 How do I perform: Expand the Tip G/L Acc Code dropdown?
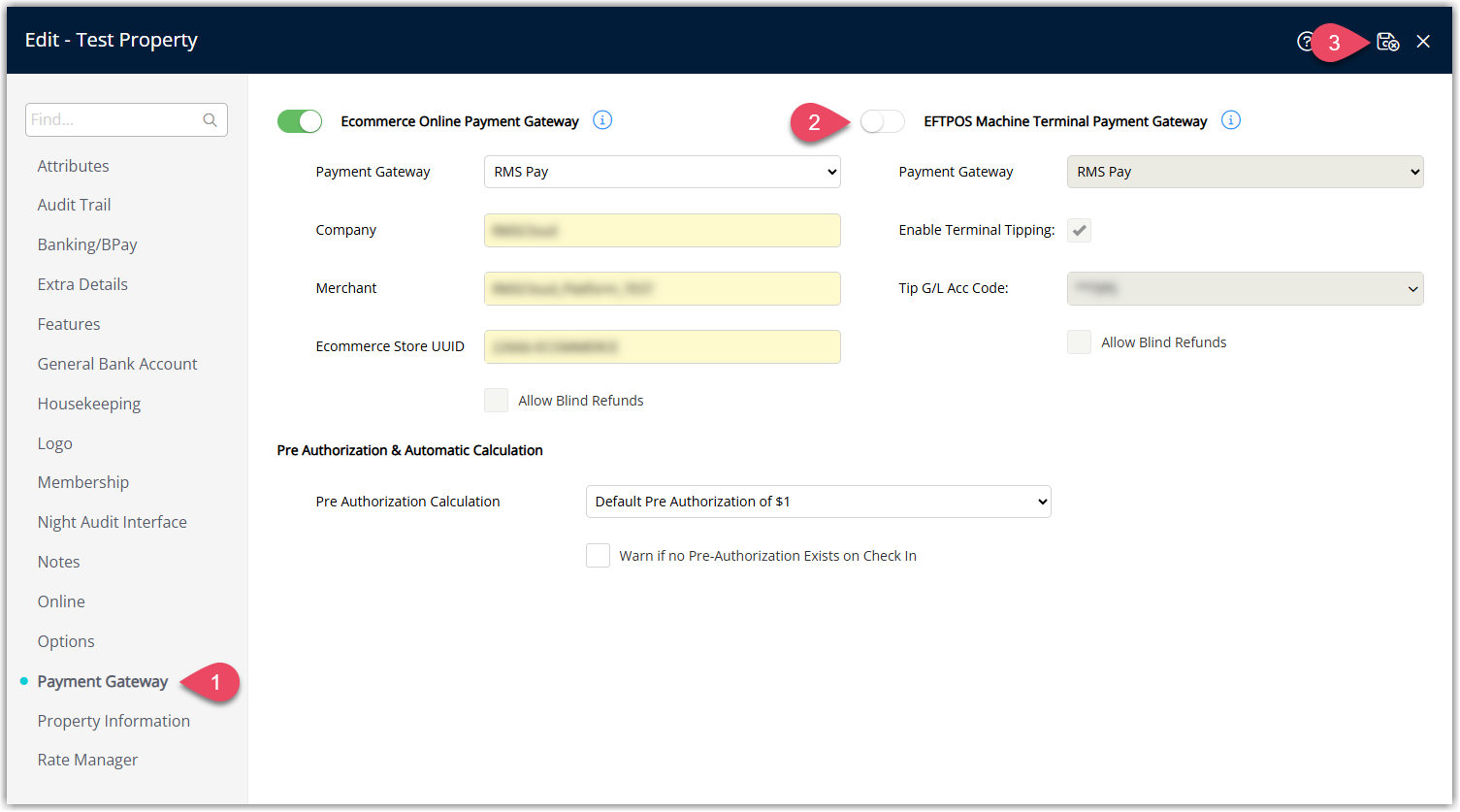1245,288
